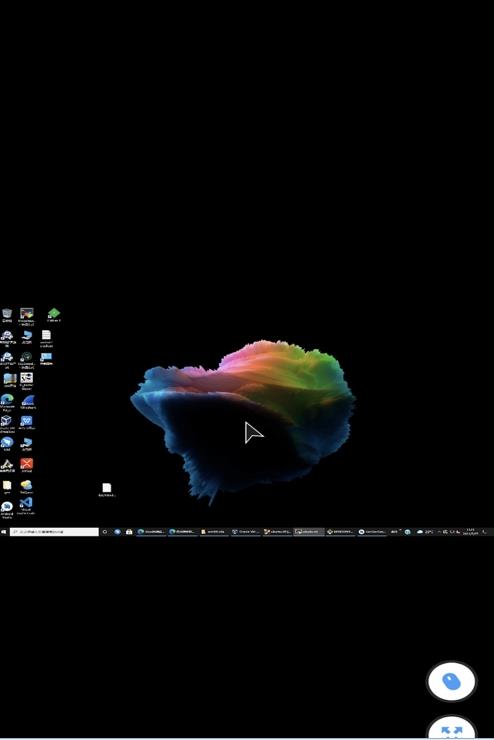Select the green diamond desktop shortcut

pos(54,315)
